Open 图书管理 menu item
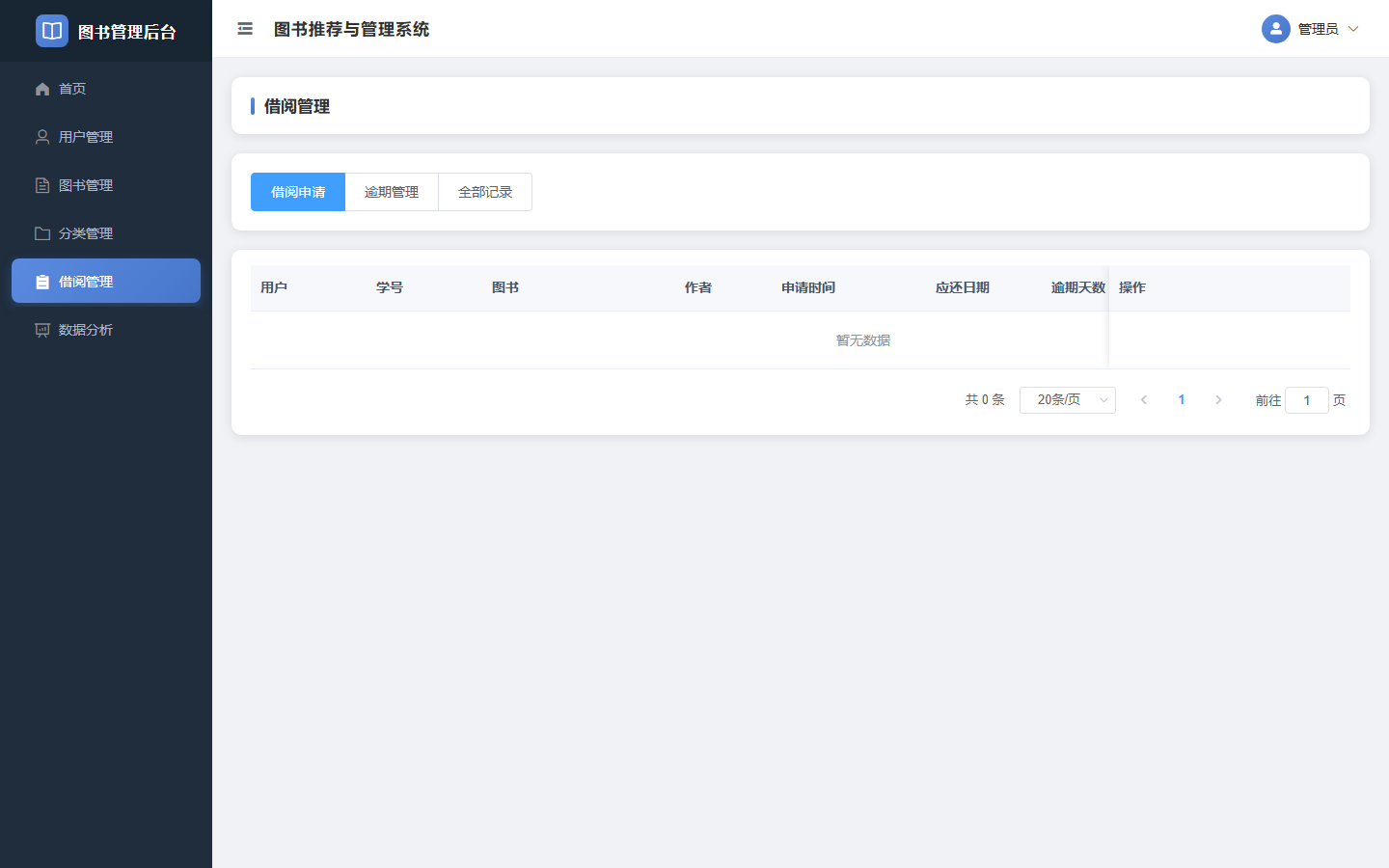Screen dimensions: 1389x868 (106, 185)
